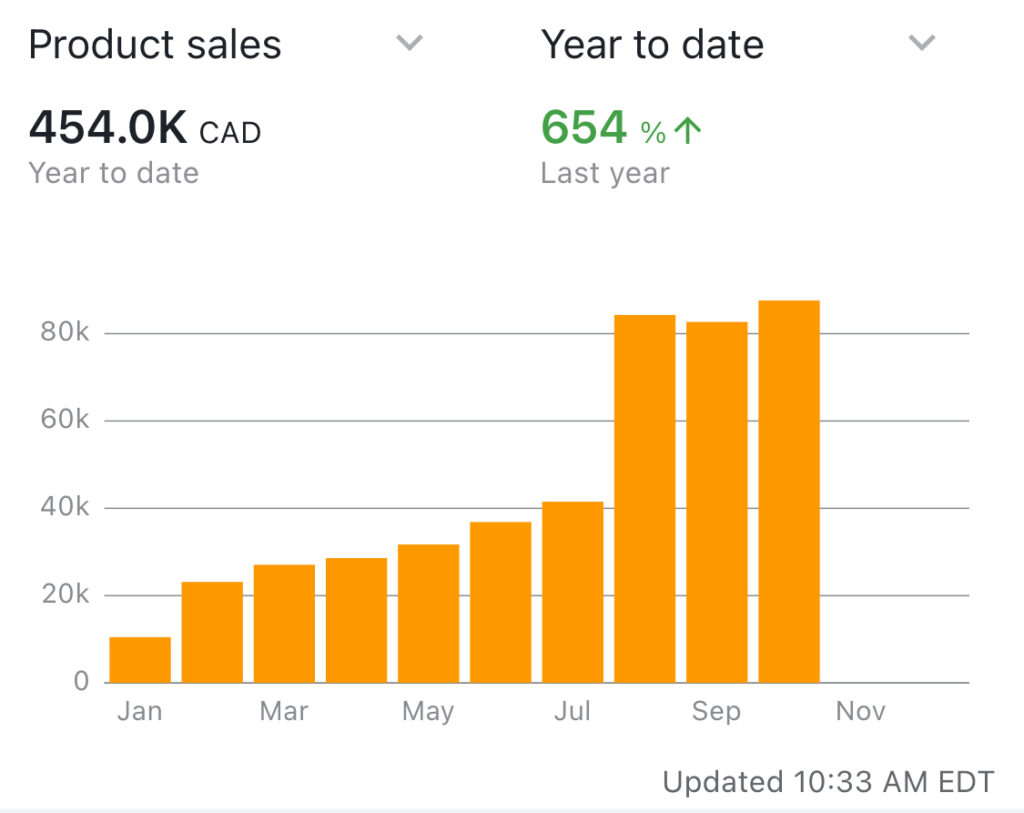Image resolution: width=1024 pixels, height=813 pixels.
Task: Open the Product sales dropdown chevron
Action: pyautogui.click(x=410, y=43)
